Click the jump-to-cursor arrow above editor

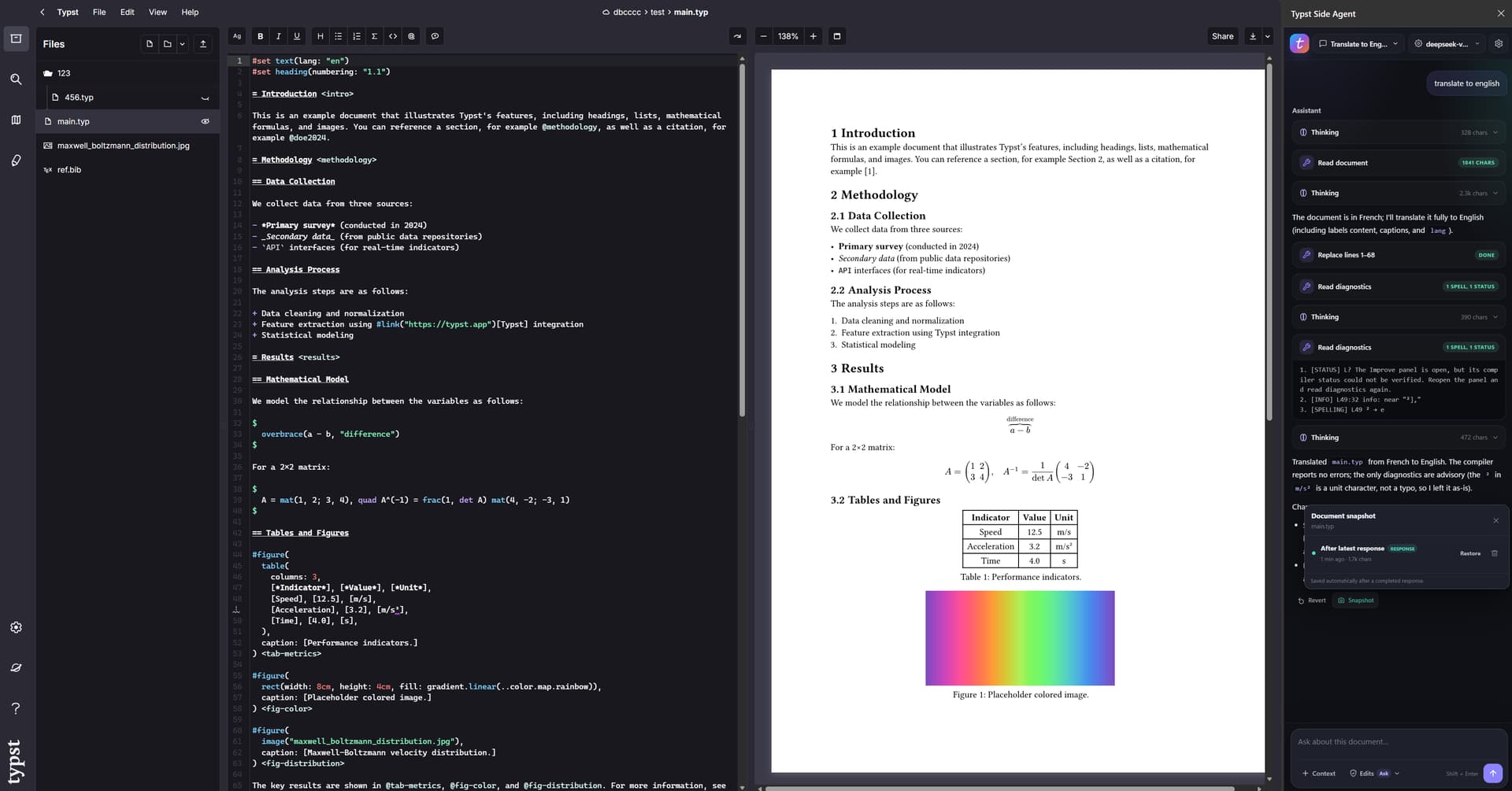pos(737,36)
